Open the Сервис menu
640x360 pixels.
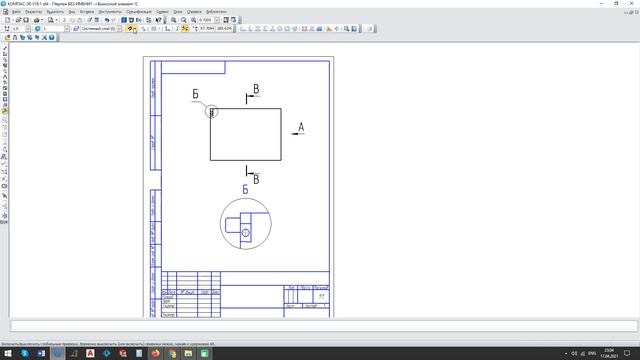[162, 12]
